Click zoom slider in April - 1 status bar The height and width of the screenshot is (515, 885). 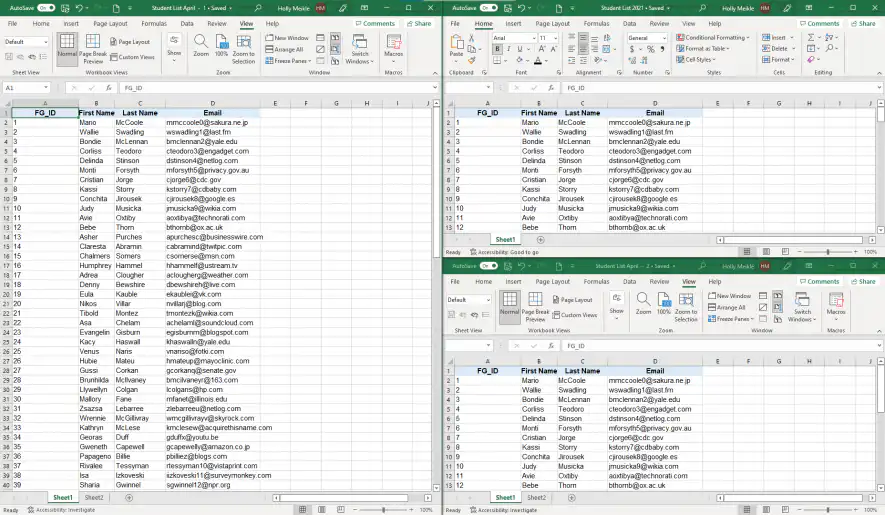click(383, 509)
